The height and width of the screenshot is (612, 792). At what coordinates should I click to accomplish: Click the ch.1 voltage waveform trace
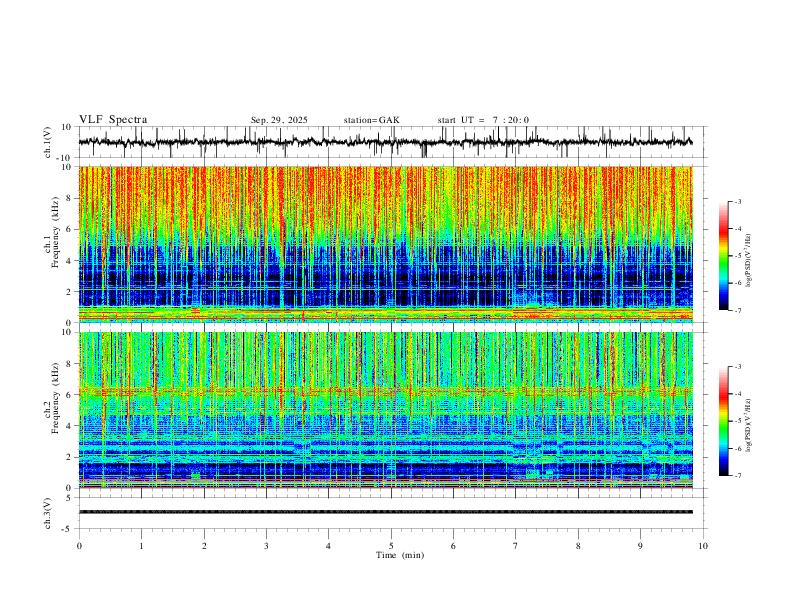[x=385, y=142]
